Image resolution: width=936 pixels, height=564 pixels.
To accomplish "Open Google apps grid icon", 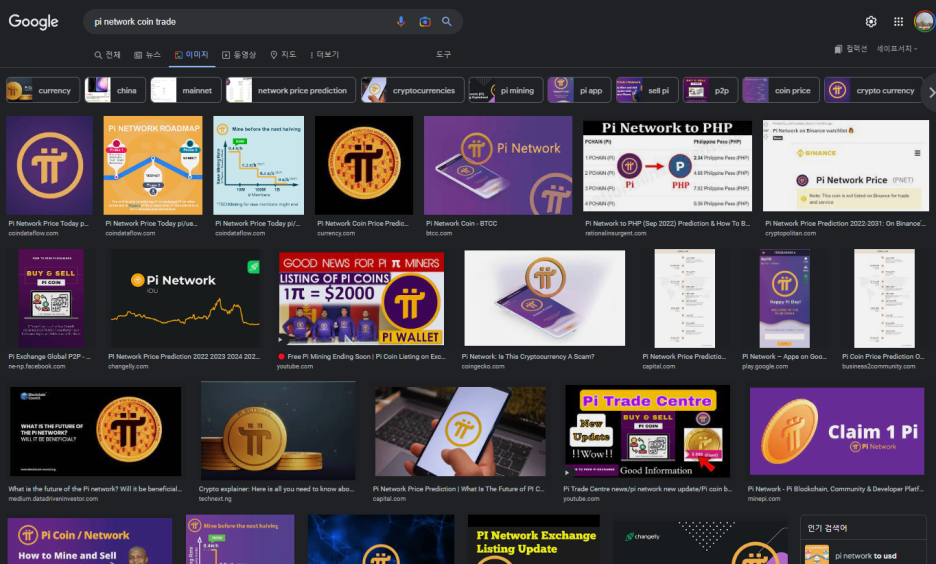I will (x=898, y=21).
